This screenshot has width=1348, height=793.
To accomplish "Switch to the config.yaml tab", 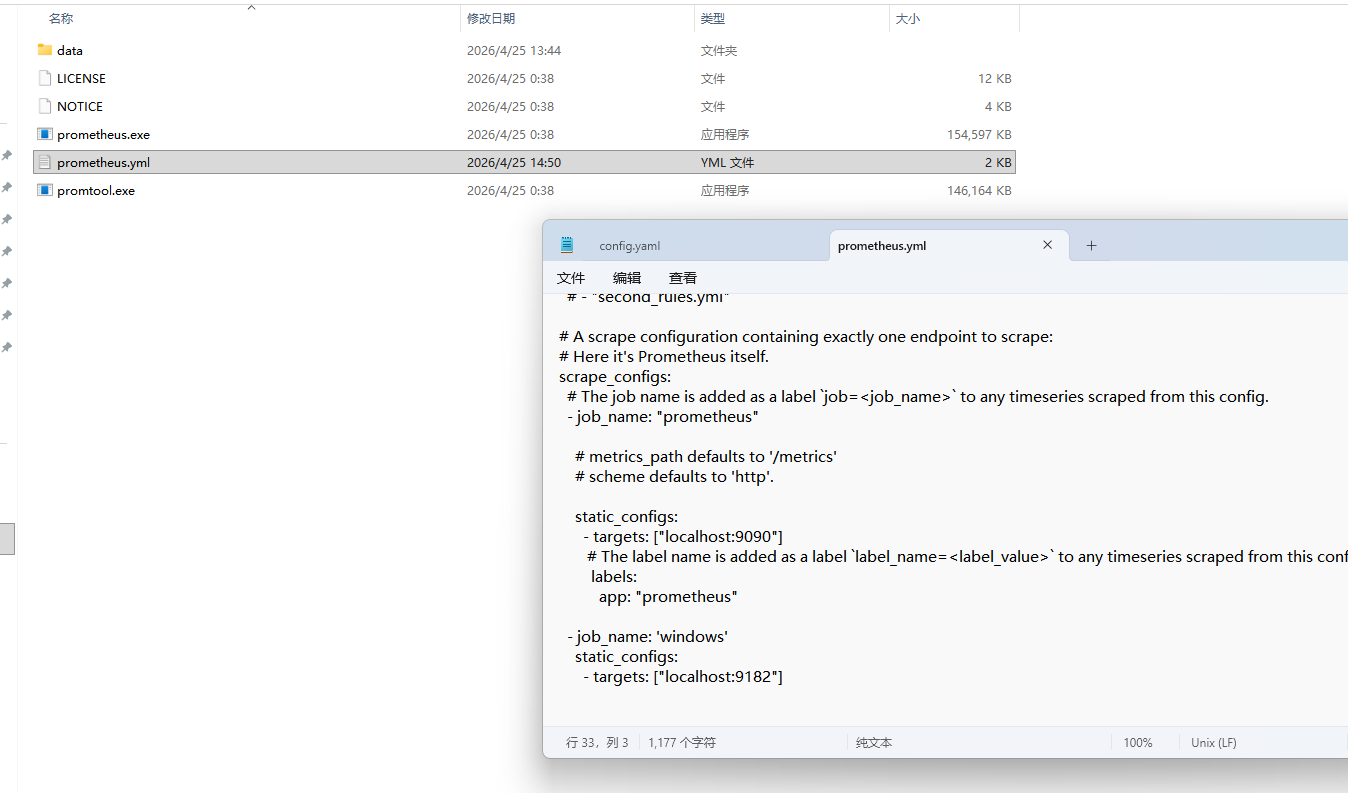I will pos(630,246).
